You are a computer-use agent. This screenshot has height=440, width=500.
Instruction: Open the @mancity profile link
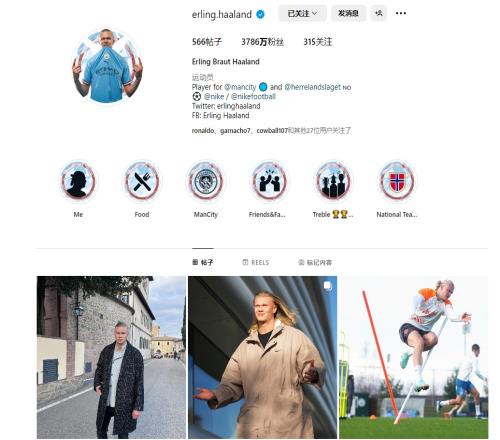coord(240,87)
